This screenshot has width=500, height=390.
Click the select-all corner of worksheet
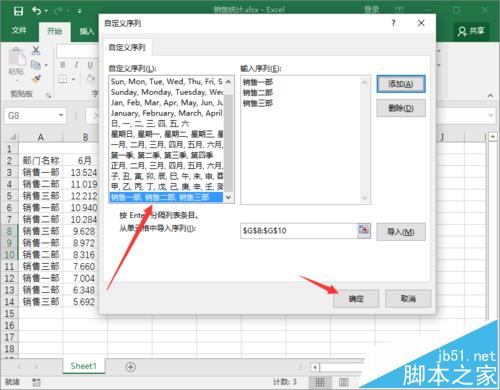(x=12, y=137)
